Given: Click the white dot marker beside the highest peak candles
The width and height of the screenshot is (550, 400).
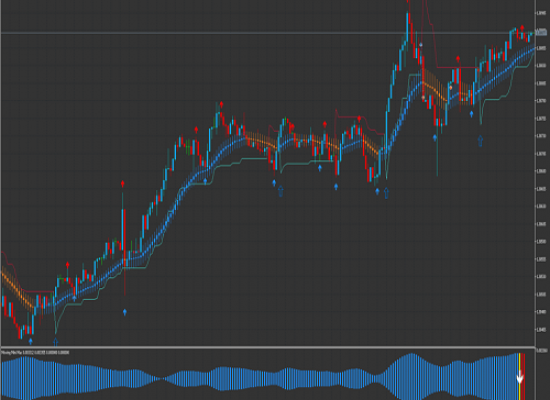Looking at the screenshot, I should point(421,45).
